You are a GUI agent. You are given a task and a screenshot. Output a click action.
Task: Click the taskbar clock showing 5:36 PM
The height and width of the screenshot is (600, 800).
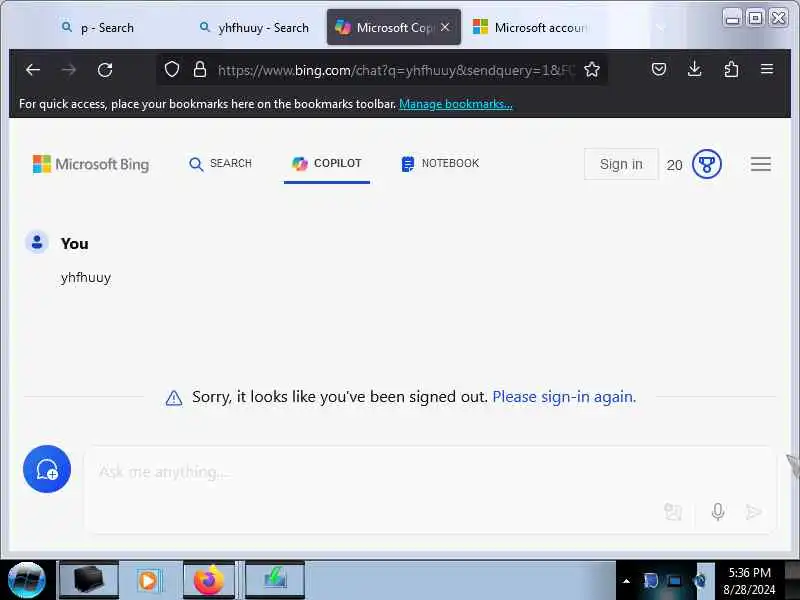[749, 581]
